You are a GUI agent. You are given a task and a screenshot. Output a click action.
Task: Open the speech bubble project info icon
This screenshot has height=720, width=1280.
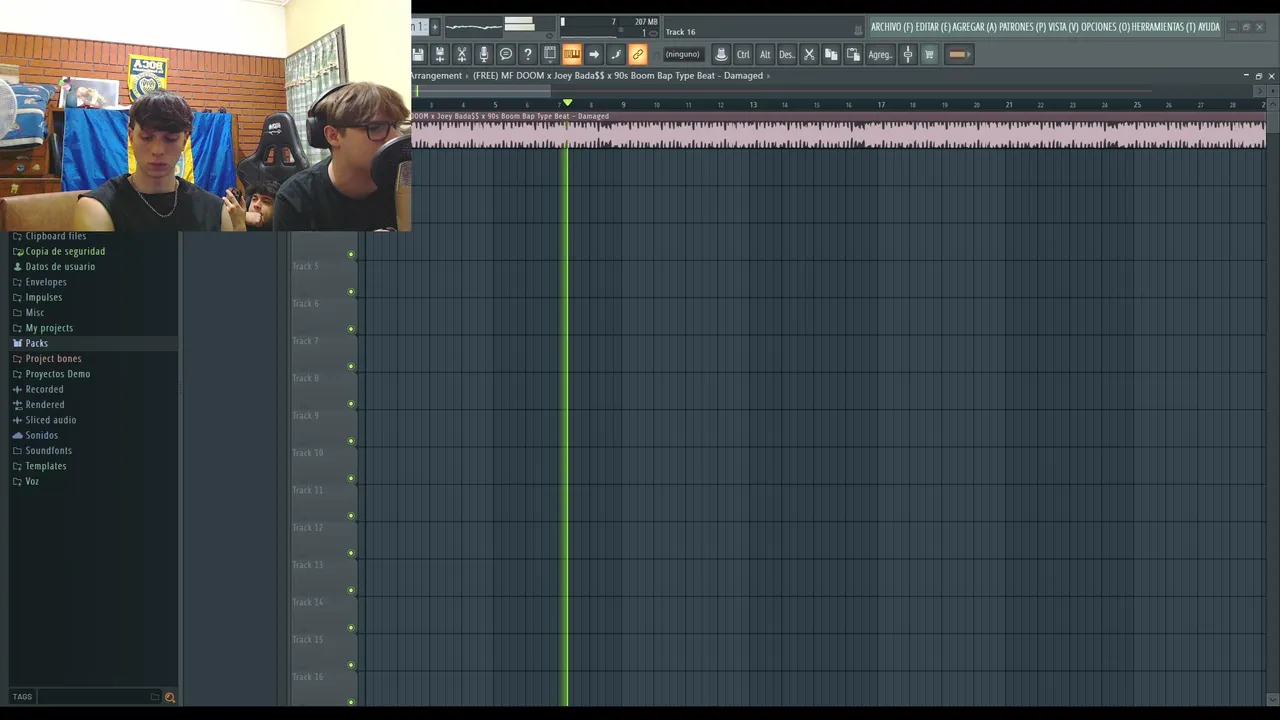pyautogui.click(x=506, y=54)
